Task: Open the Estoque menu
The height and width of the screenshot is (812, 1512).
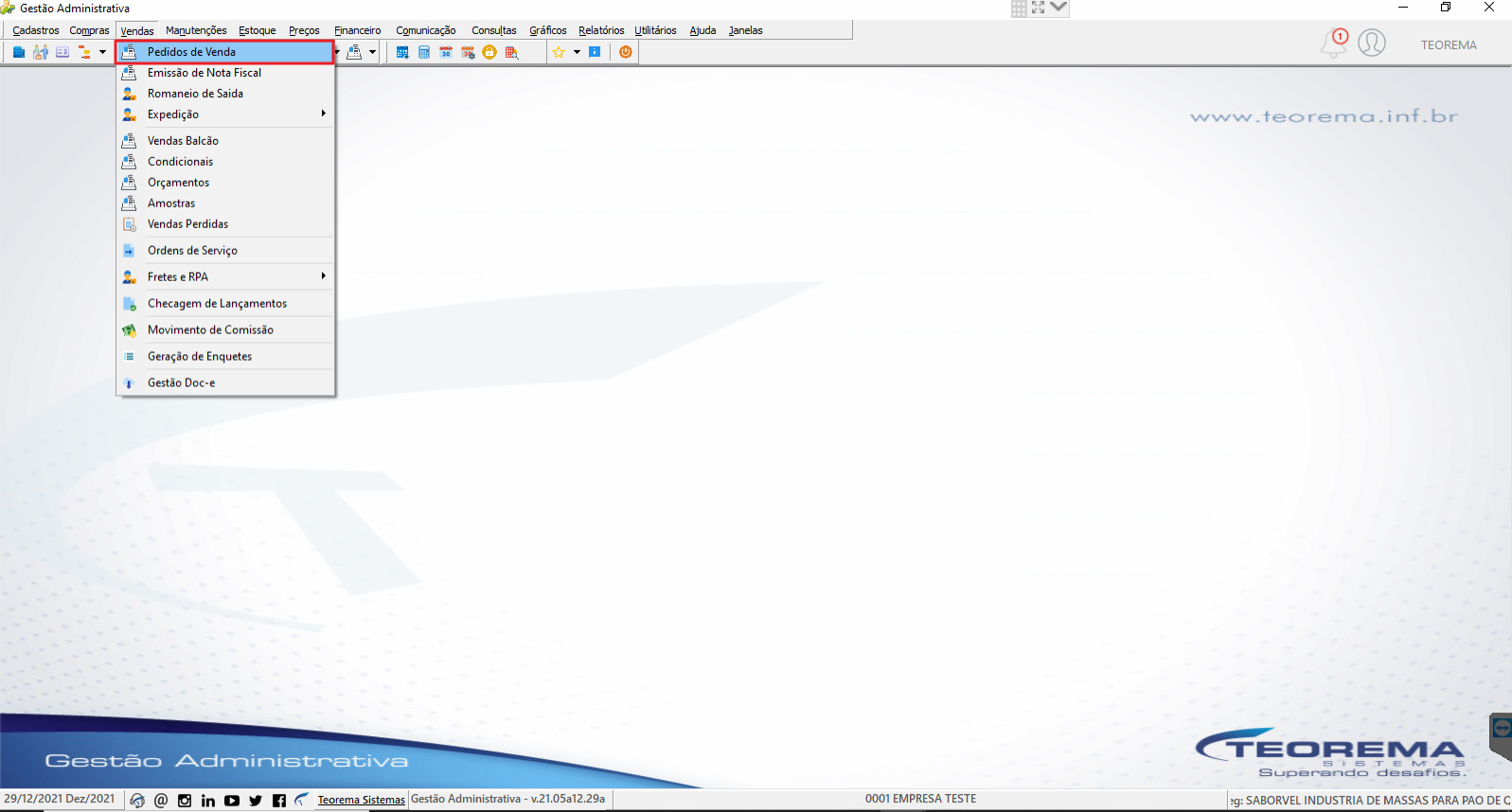Action: coord(258,30)
